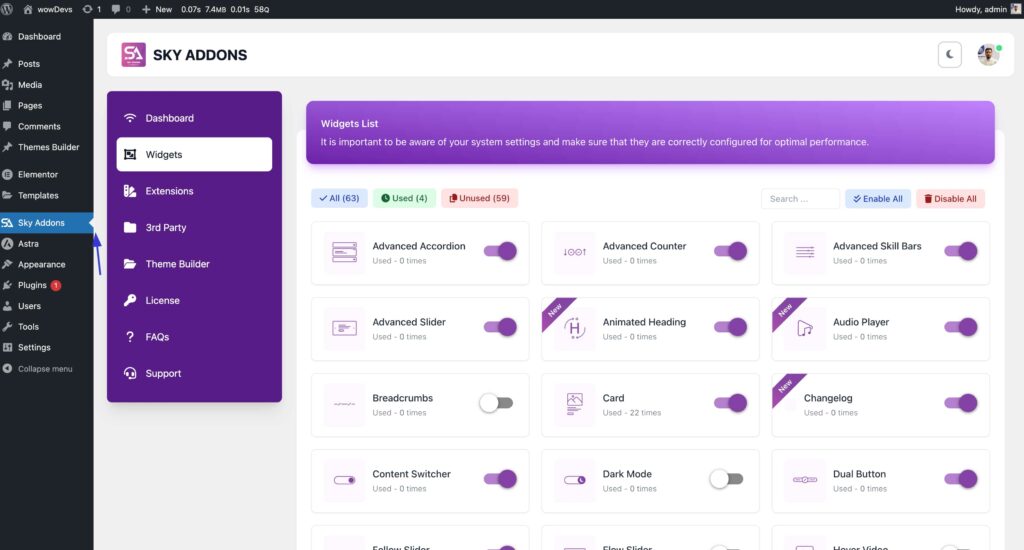
Task: Open License in purple panel
Action: pyautogui.click(x=194, y=300)
